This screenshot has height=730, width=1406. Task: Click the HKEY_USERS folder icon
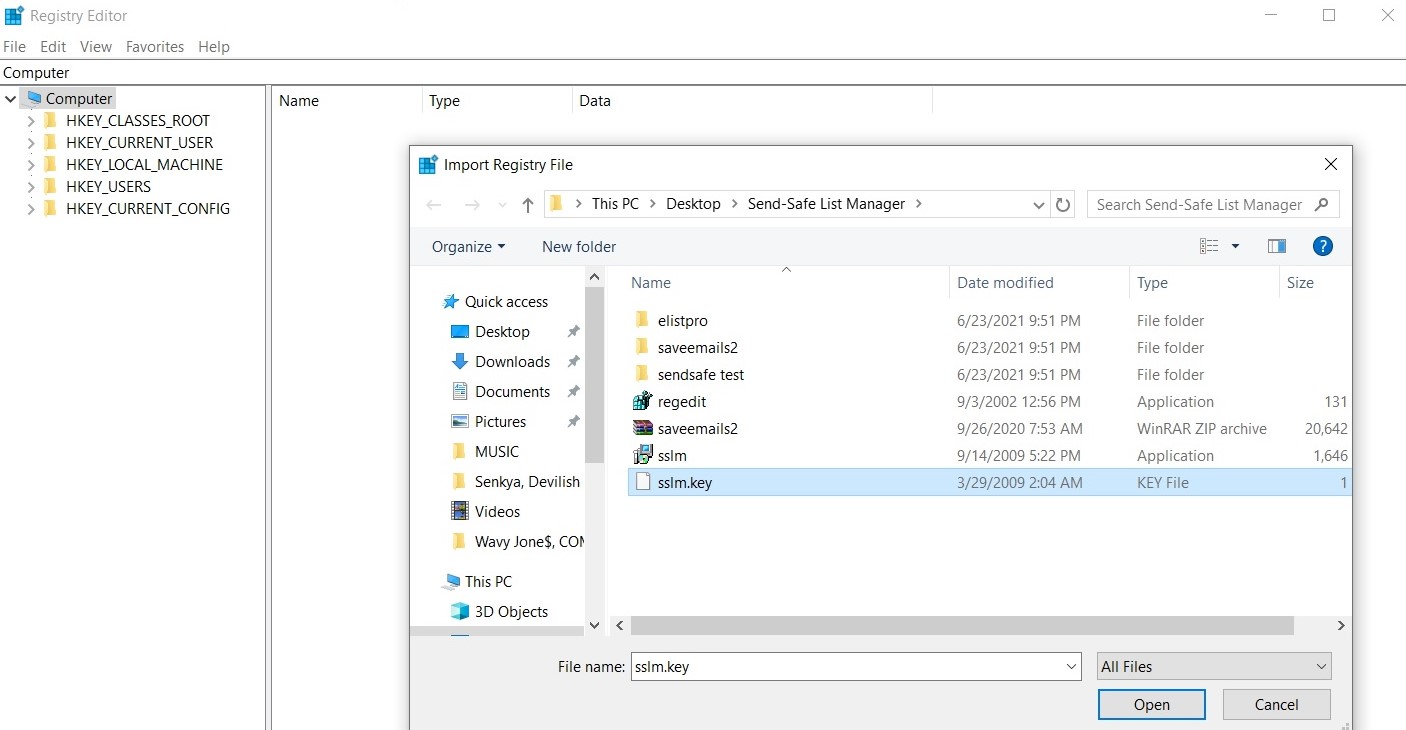[50, 186]
